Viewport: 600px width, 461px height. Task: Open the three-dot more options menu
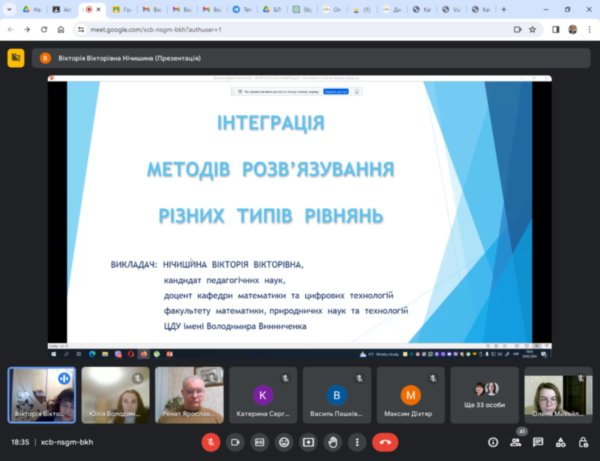pos(357,441)
